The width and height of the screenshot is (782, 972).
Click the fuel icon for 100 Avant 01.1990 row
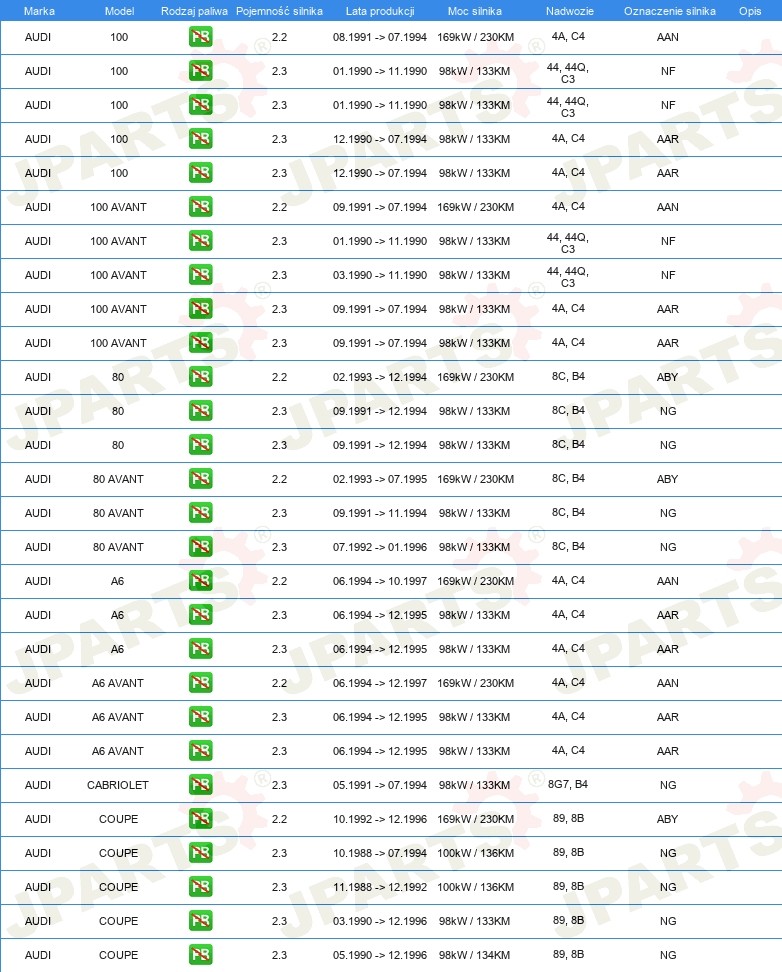click(x=200, y=241)
